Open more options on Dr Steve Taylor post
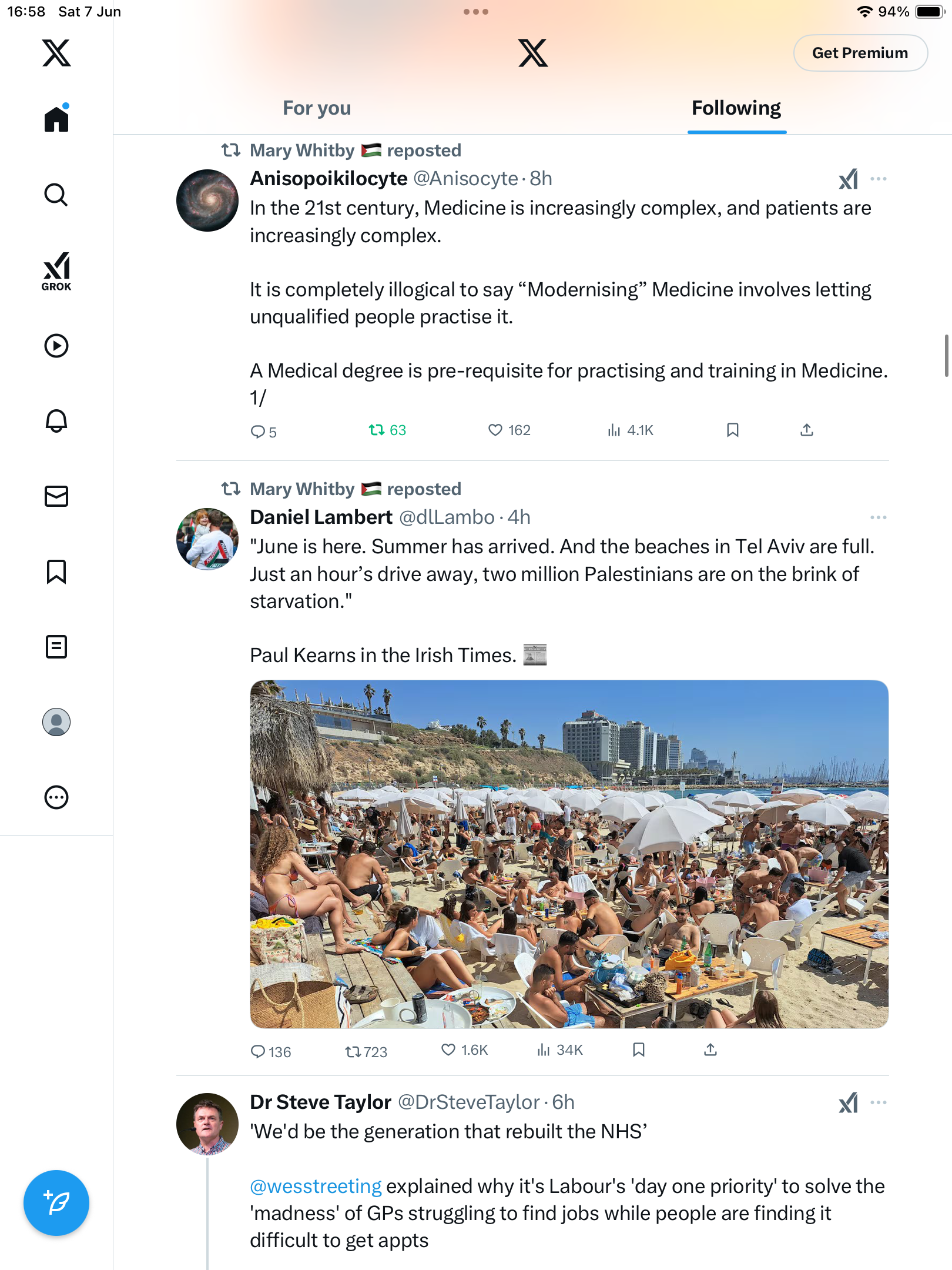Viewport: 952px width, 1270px height. pos(879,1102)
